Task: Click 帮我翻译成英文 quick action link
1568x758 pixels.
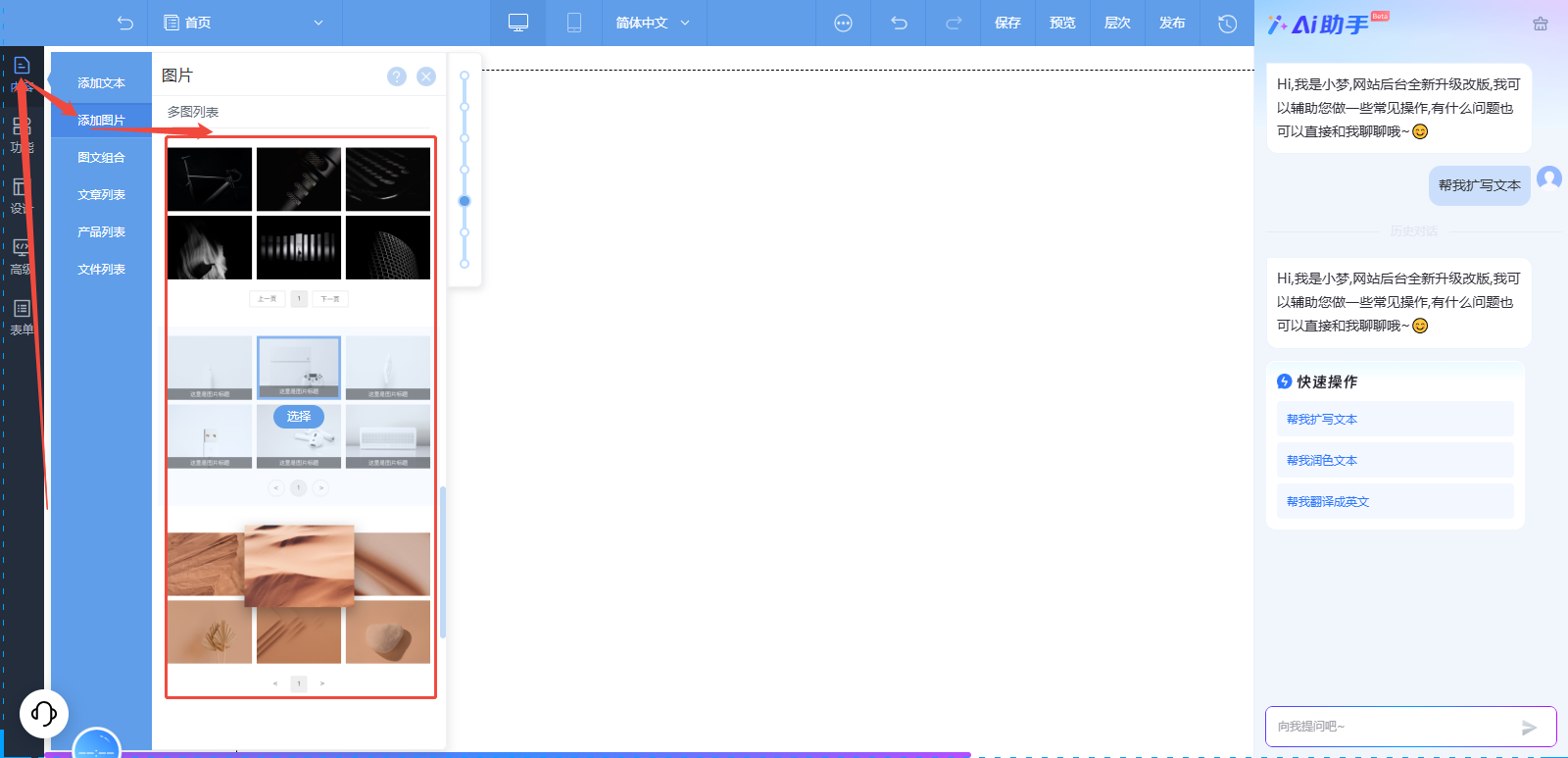Action: tap(1328, 501)
